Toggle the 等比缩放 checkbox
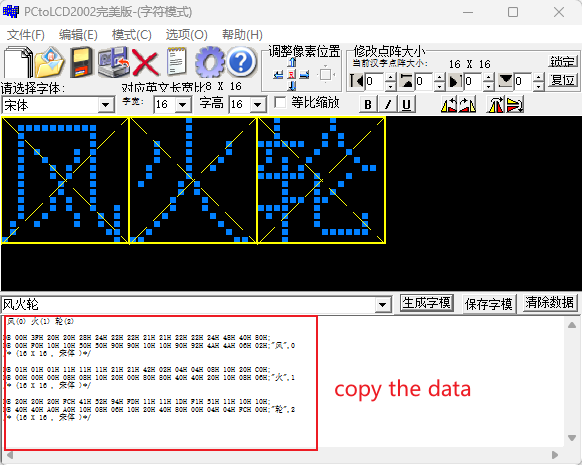Viewport: 582px width, 465px height. [x=280, y=102]
